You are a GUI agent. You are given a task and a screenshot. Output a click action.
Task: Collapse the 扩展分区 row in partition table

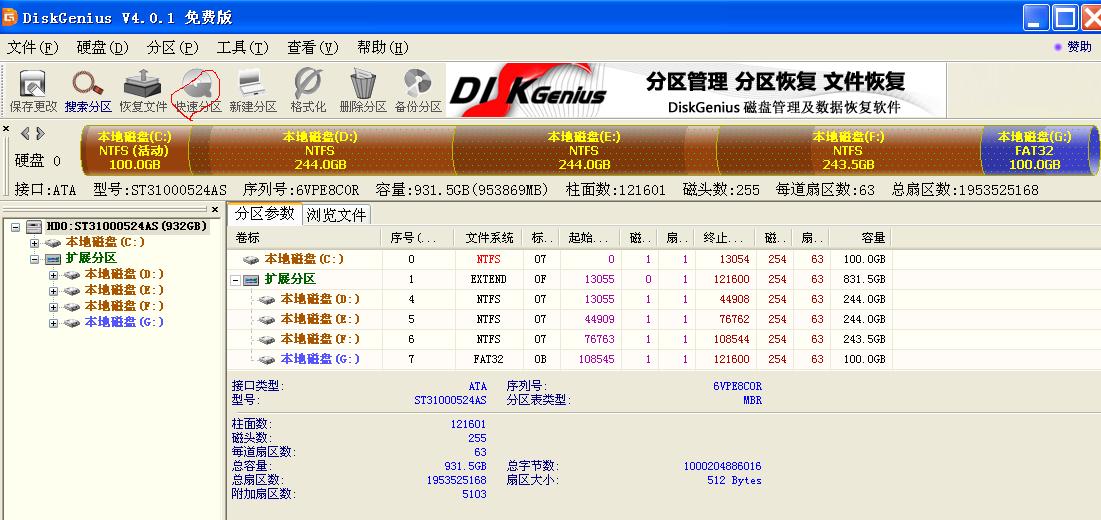235,280
